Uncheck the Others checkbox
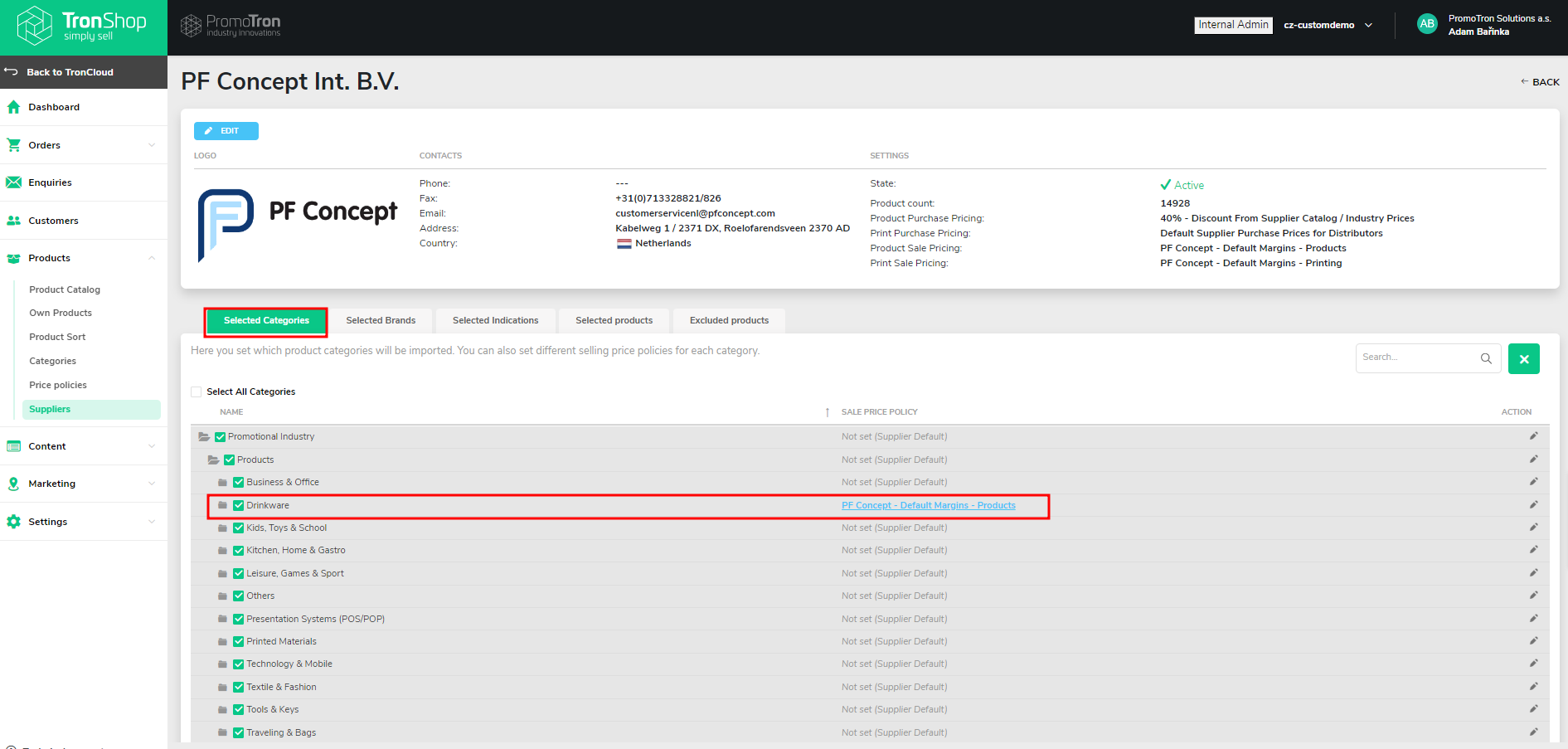The width and height of the screenshot is (1568, 749). tap(239, 596)
